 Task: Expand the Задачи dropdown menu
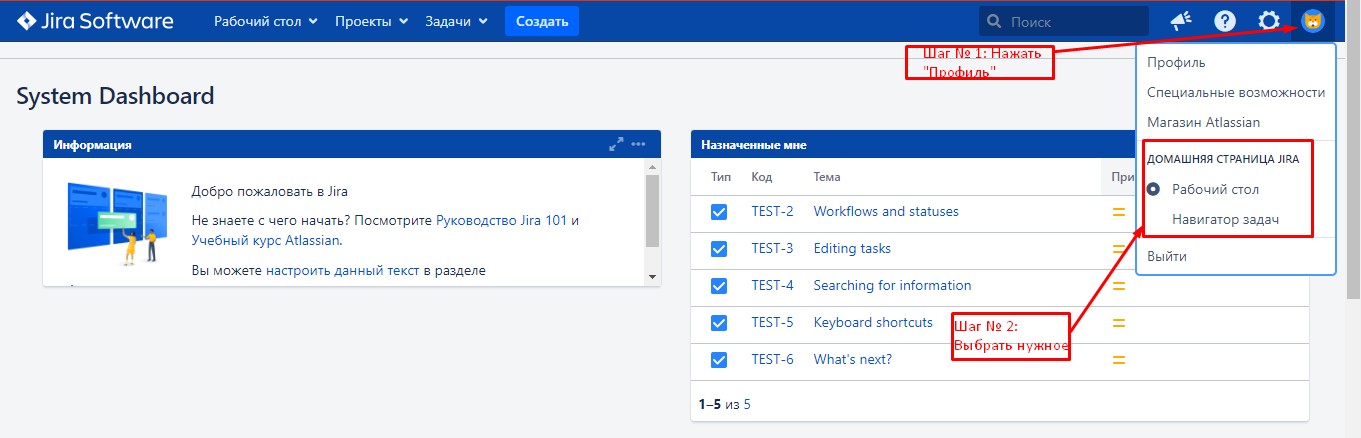tap(456, 21)
